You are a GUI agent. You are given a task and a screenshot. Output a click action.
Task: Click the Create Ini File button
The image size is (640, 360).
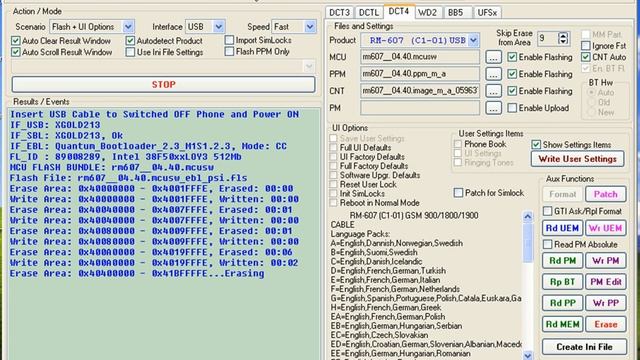[x=584, y=347]
